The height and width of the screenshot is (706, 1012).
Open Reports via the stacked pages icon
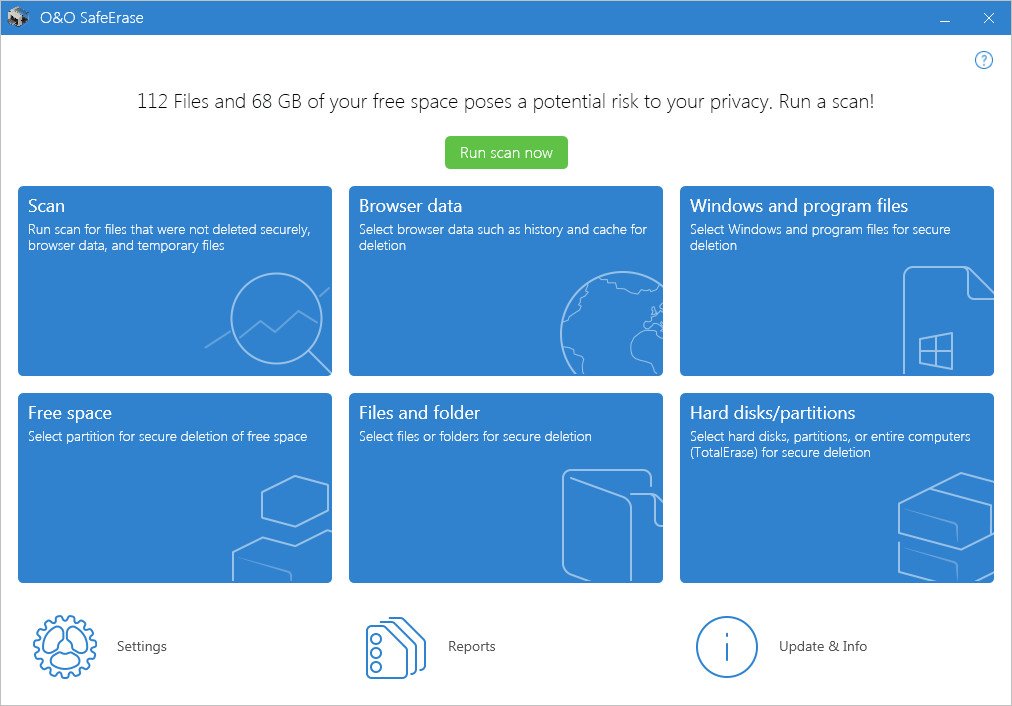tap(395, 647)
